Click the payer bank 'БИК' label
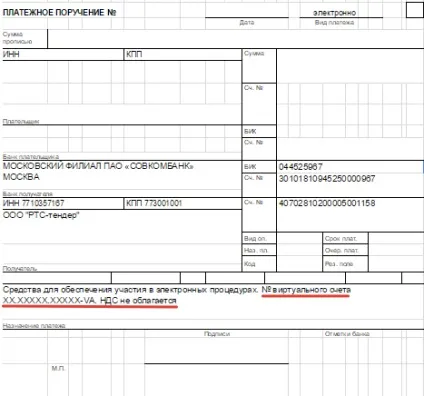The width and height of the screenshot is (424, 396). click(x=250, y=131)
